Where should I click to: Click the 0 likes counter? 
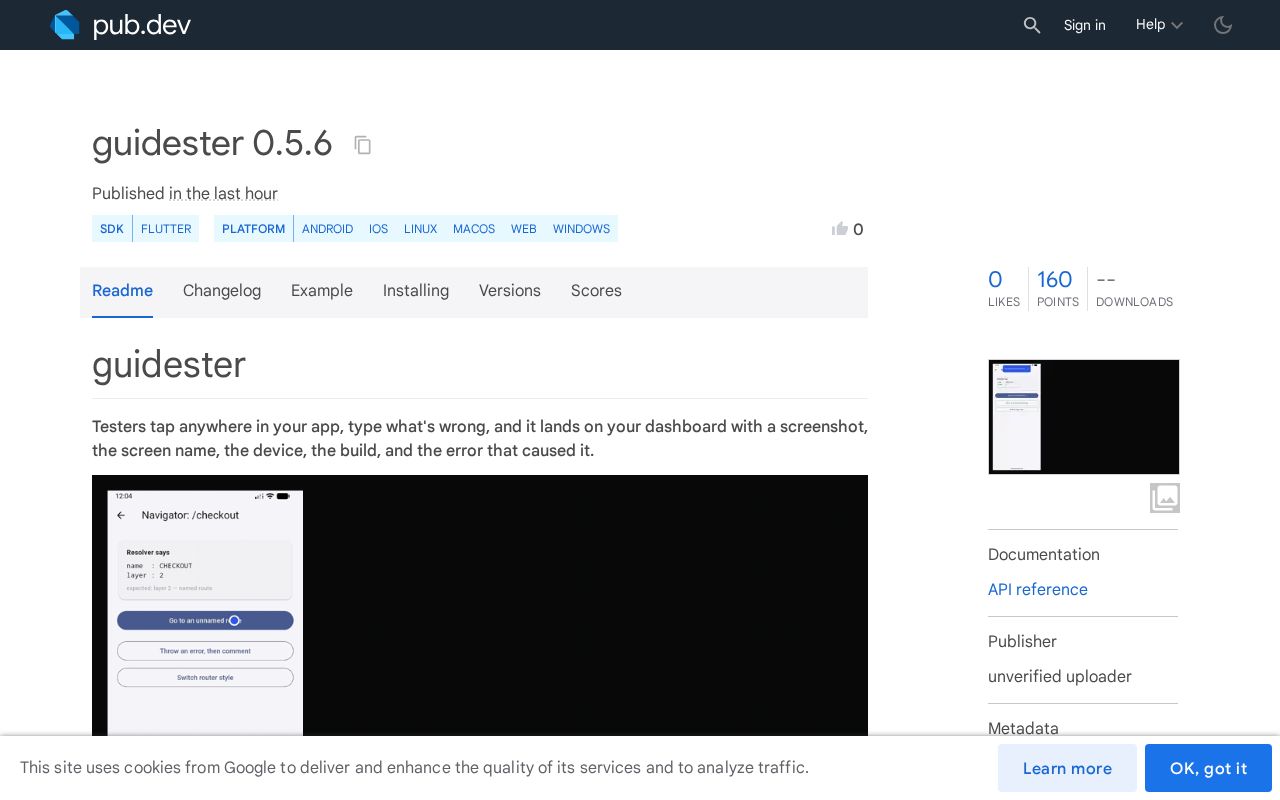coord(1004,289)
